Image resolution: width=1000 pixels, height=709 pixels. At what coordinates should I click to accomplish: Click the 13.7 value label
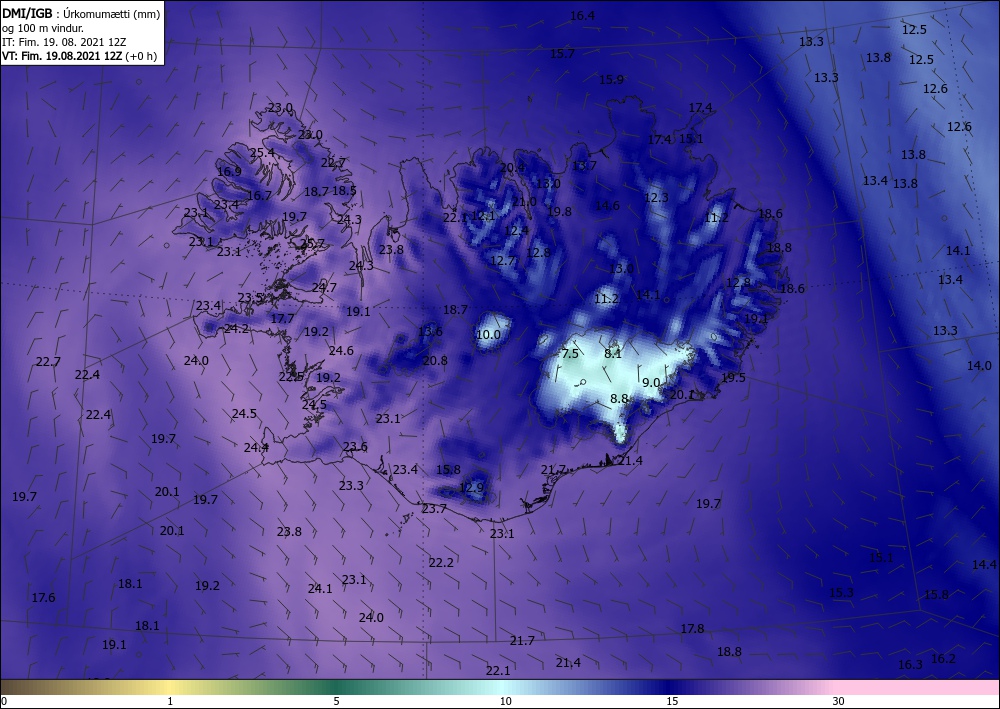(584, 166)
